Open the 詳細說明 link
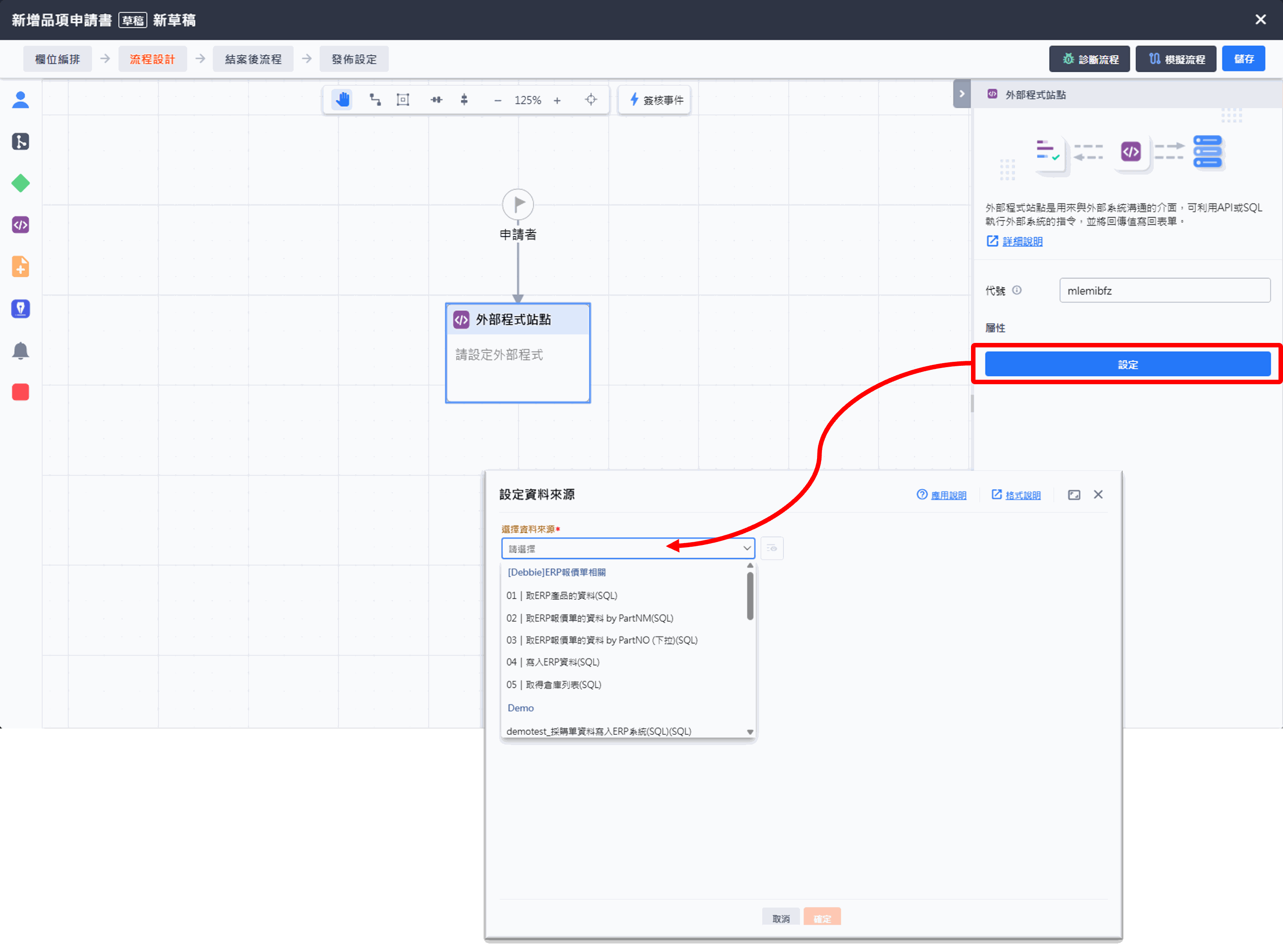Viewport: 1283px width, 952px height. 1022,241
